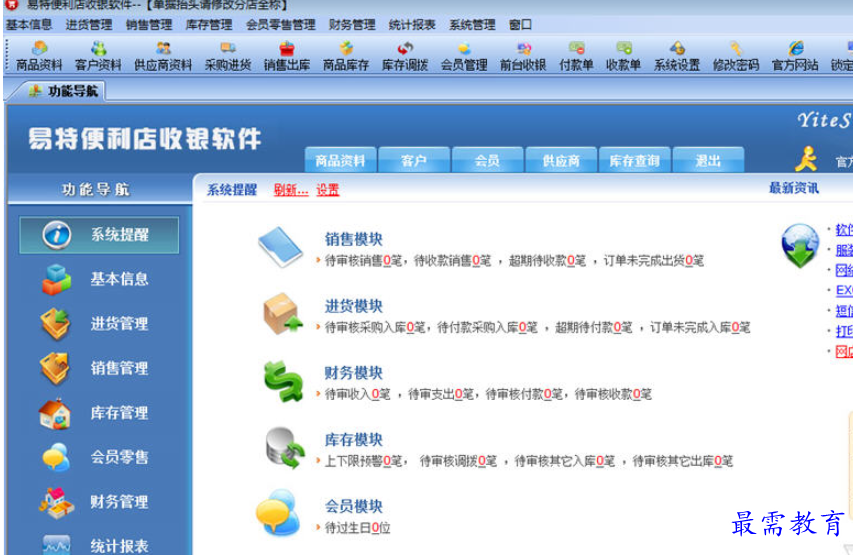Open the 财务模块 heading link
853x555 pixels.
click(354, 373)
